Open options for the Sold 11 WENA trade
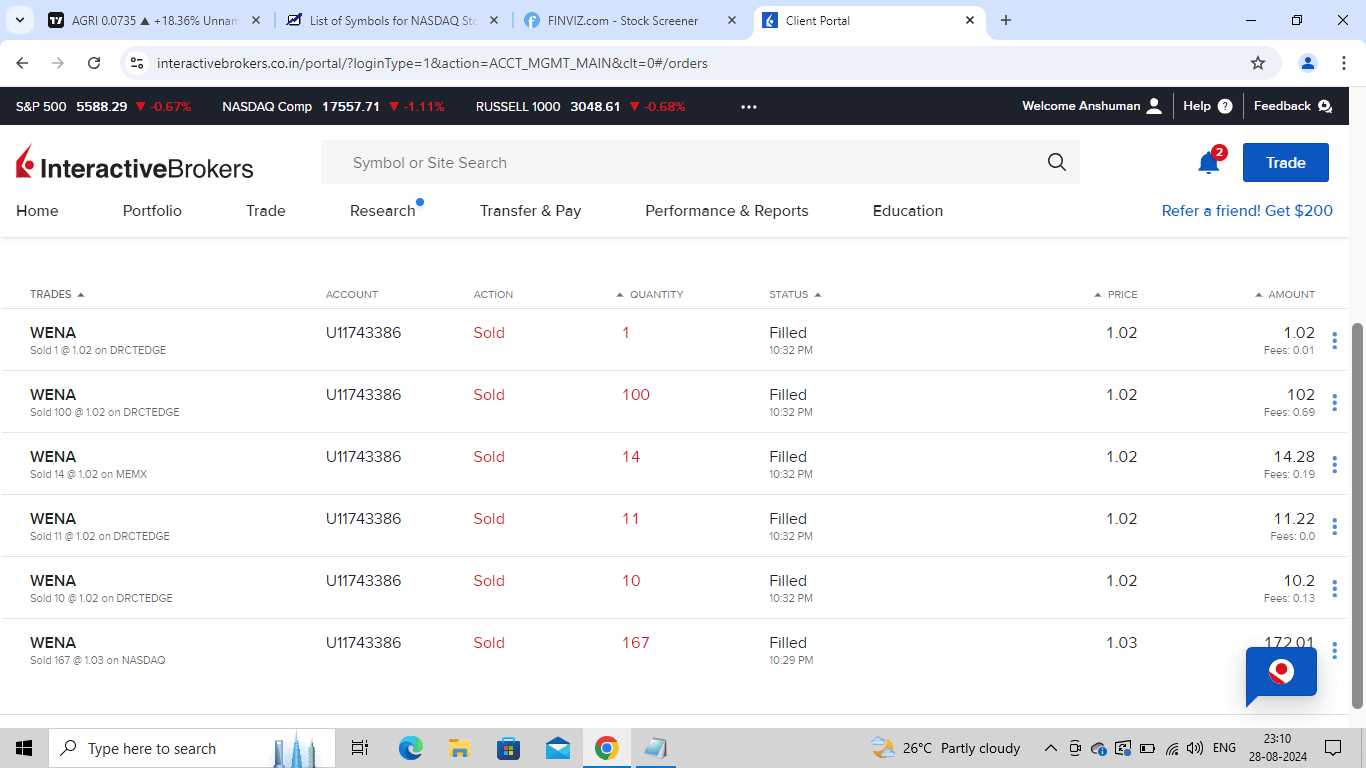 pos(1334,527)
